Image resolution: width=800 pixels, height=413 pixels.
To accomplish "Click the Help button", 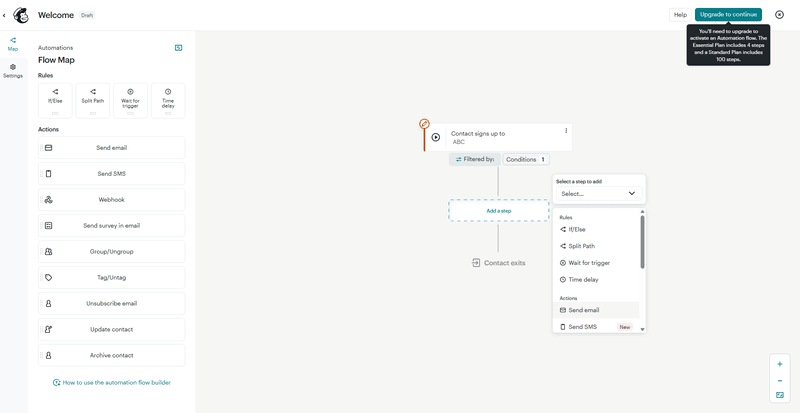I will pyautogui.click(x=680, y=15).
